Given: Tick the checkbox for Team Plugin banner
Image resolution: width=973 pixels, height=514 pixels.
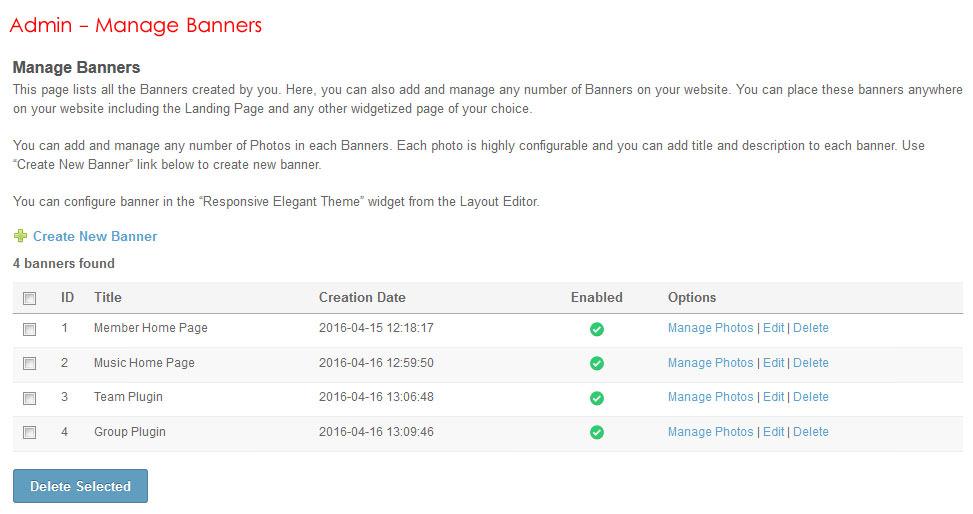Looking at the screenshot, I should pyautogui.click(x=30, y=398).
